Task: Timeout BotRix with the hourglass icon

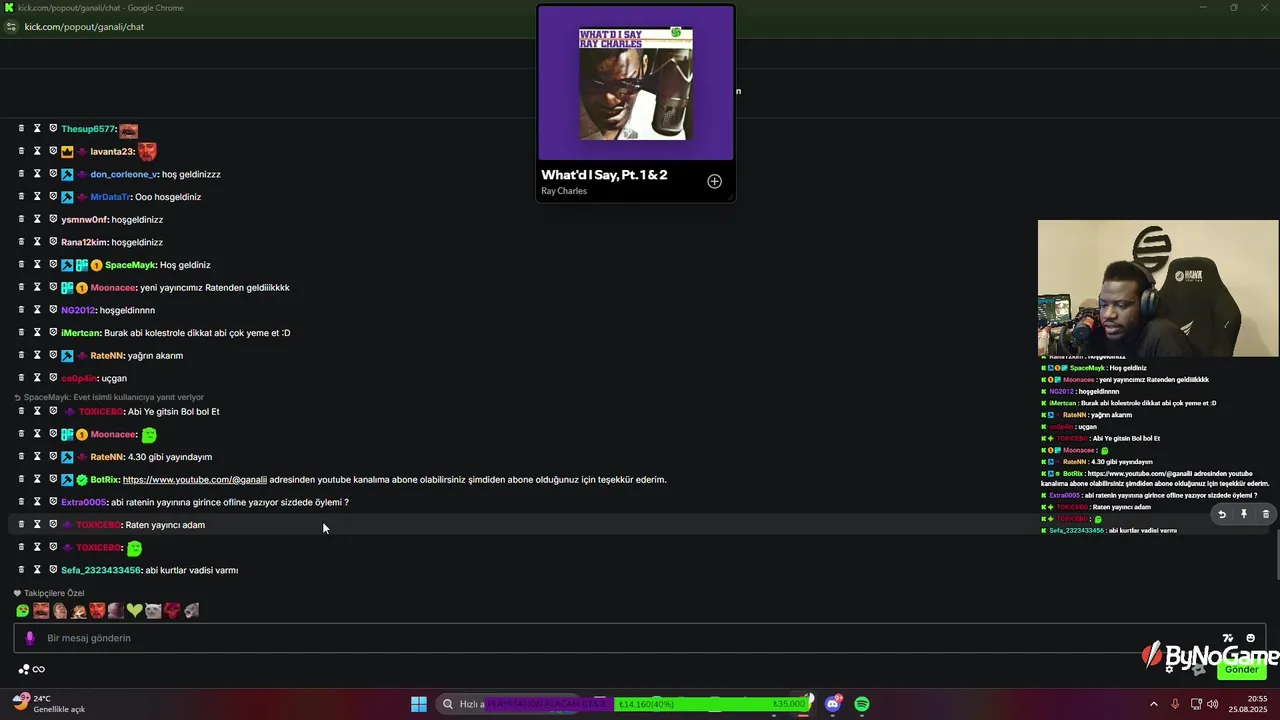Action: (x=37, y=479)
